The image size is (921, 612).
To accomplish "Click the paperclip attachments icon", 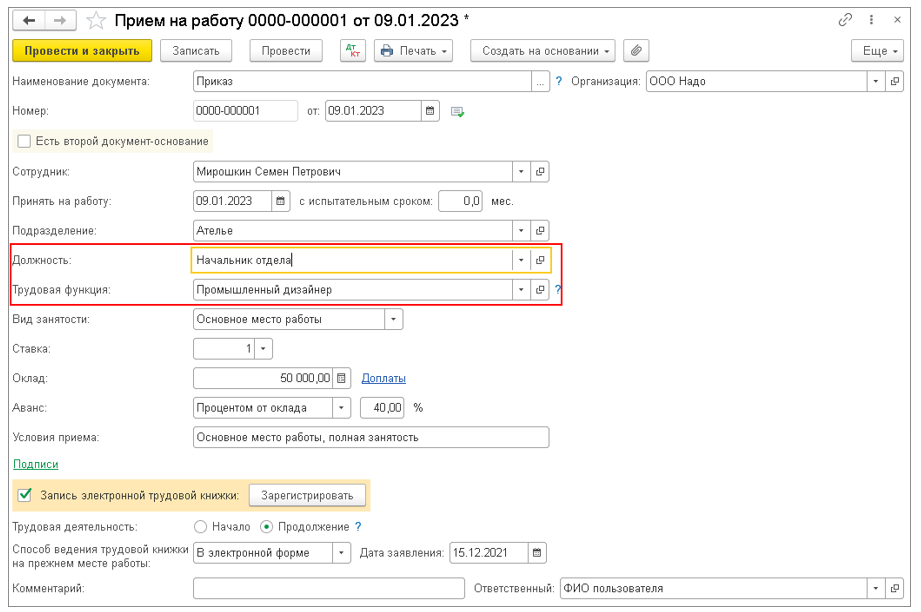I will pyautogui.click(x=634, y=51).
